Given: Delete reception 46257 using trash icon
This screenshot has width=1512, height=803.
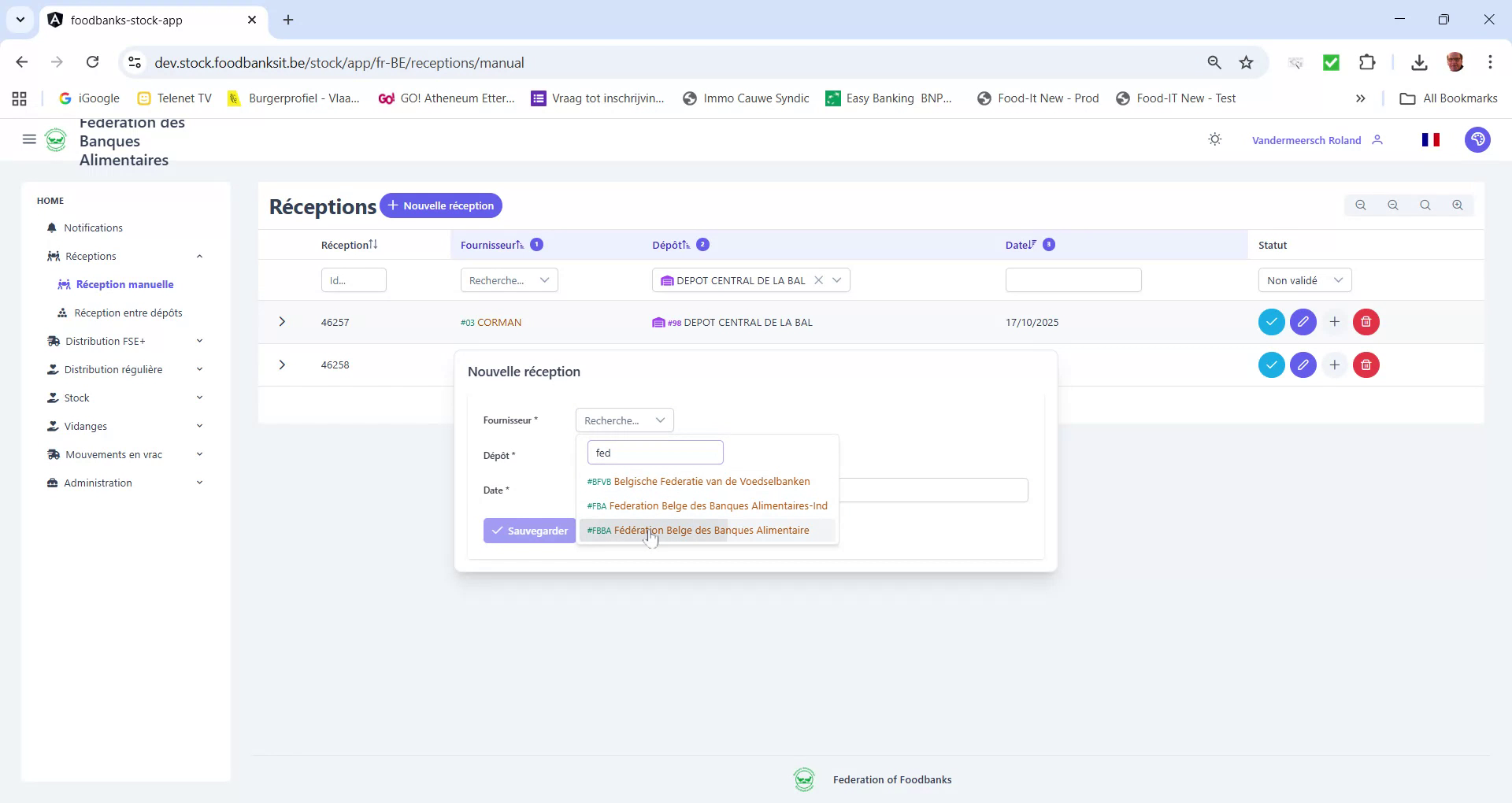Looking at the screenshot, I should point(1365,321).
